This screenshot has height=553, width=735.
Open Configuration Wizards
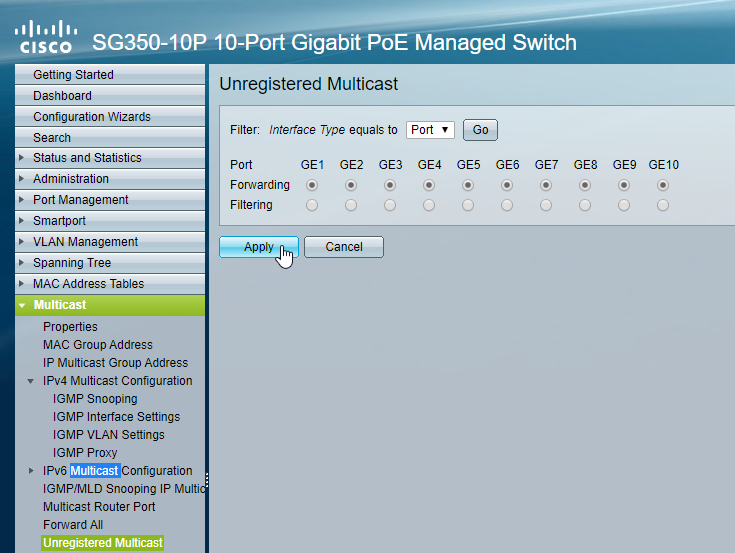(x=110, y=117)
